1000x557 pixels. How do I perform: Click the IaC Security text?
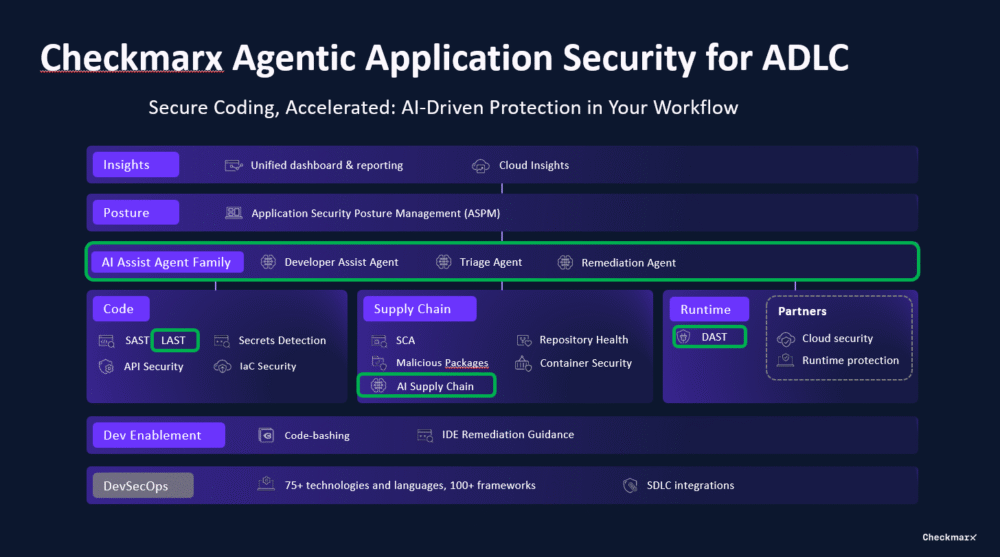pos(268,366)
